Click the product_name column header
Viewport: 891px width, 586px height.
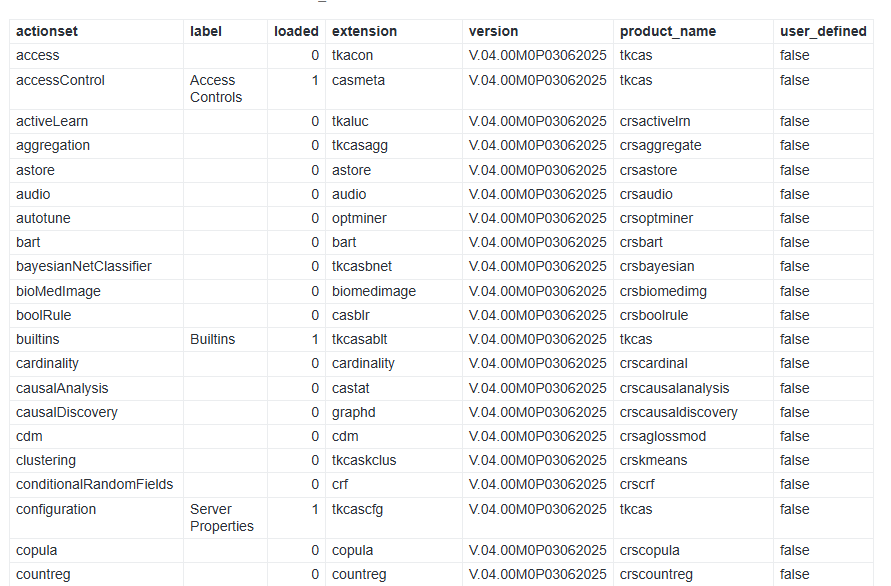667,31
